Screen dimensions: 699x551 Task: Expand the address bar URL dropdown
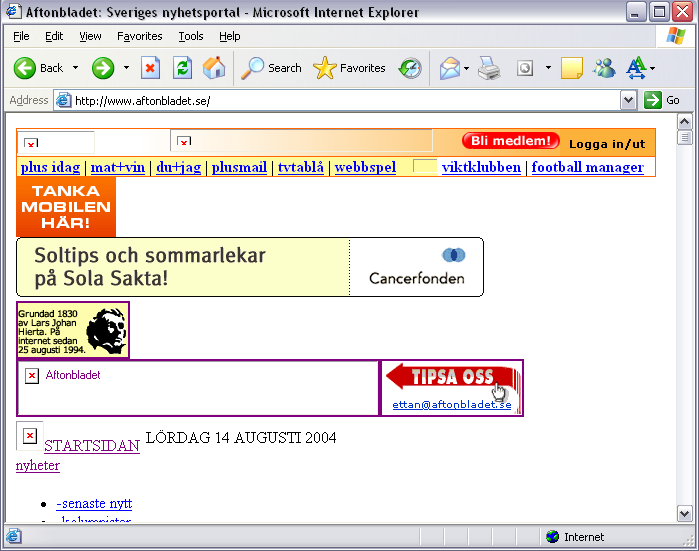(628, 100)
